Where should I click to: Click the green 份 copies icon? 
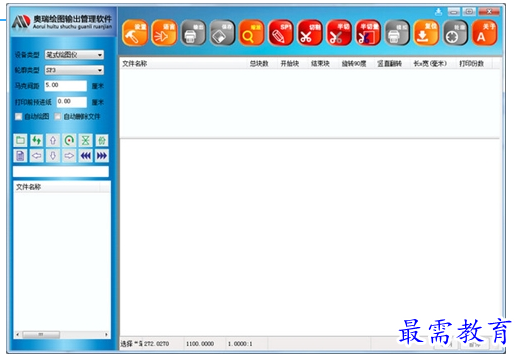102,140
